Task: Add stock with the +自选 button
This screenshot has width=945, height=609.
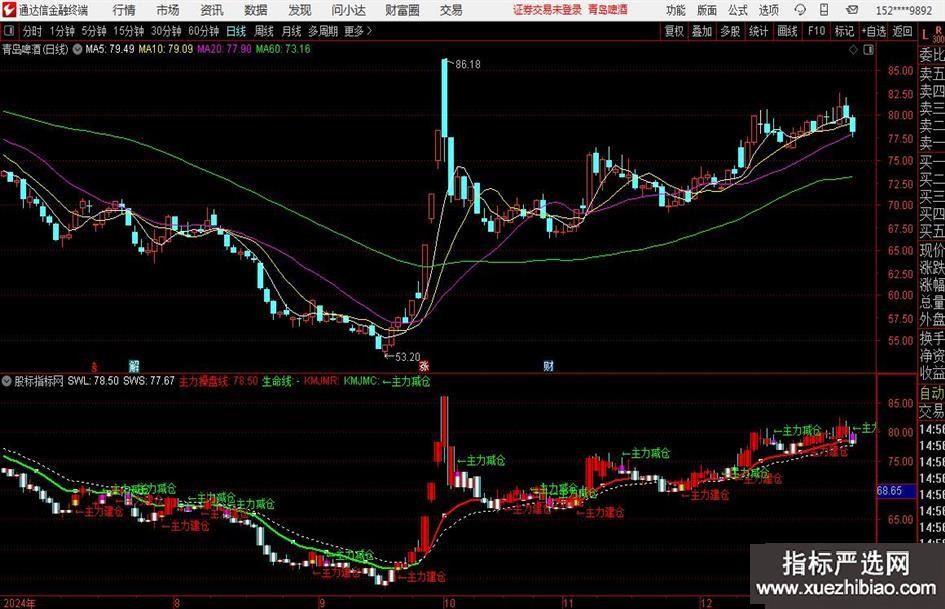Action: [x=874, y=31]
